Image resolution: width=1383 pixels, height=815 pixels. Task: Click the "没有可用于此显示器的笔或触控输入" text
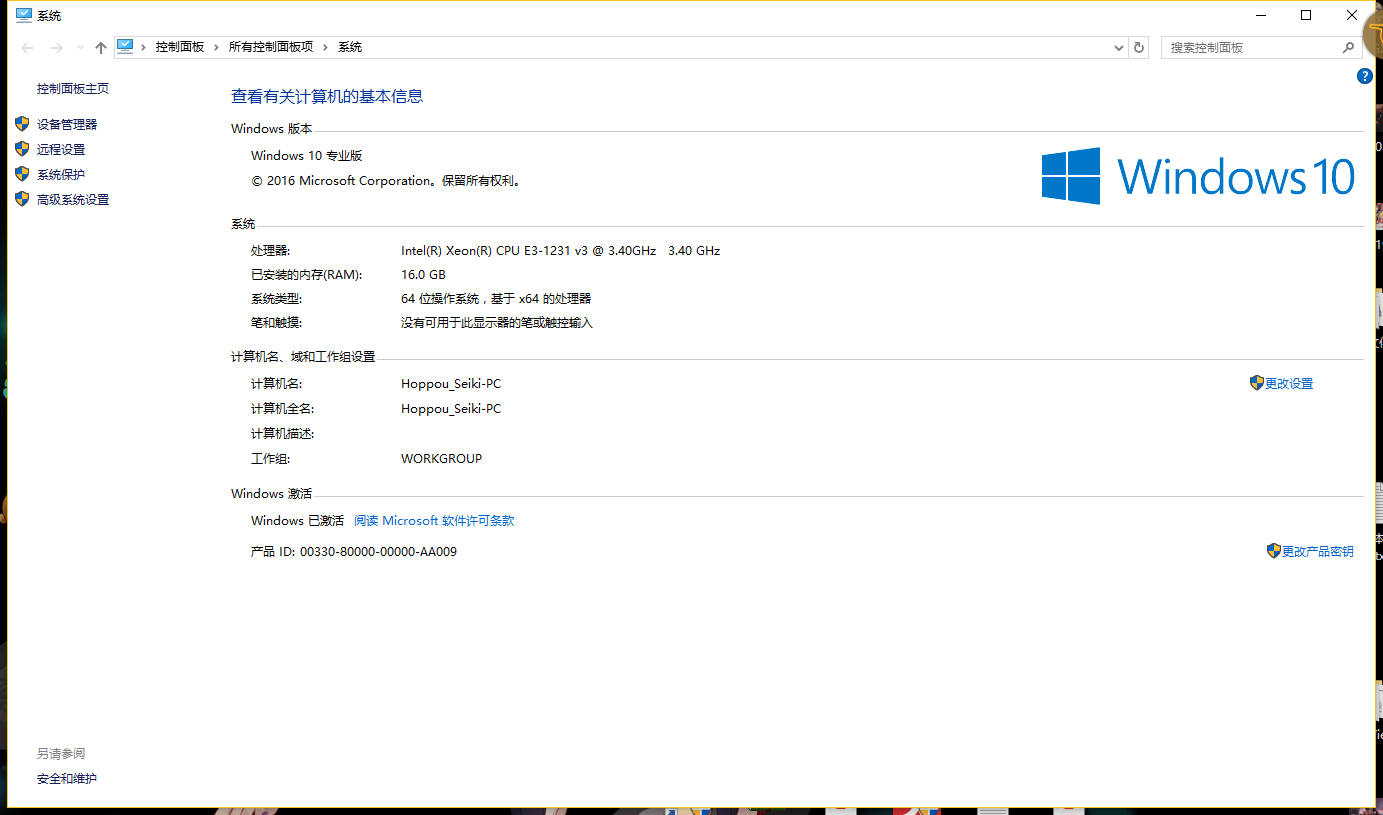[497, 322]
